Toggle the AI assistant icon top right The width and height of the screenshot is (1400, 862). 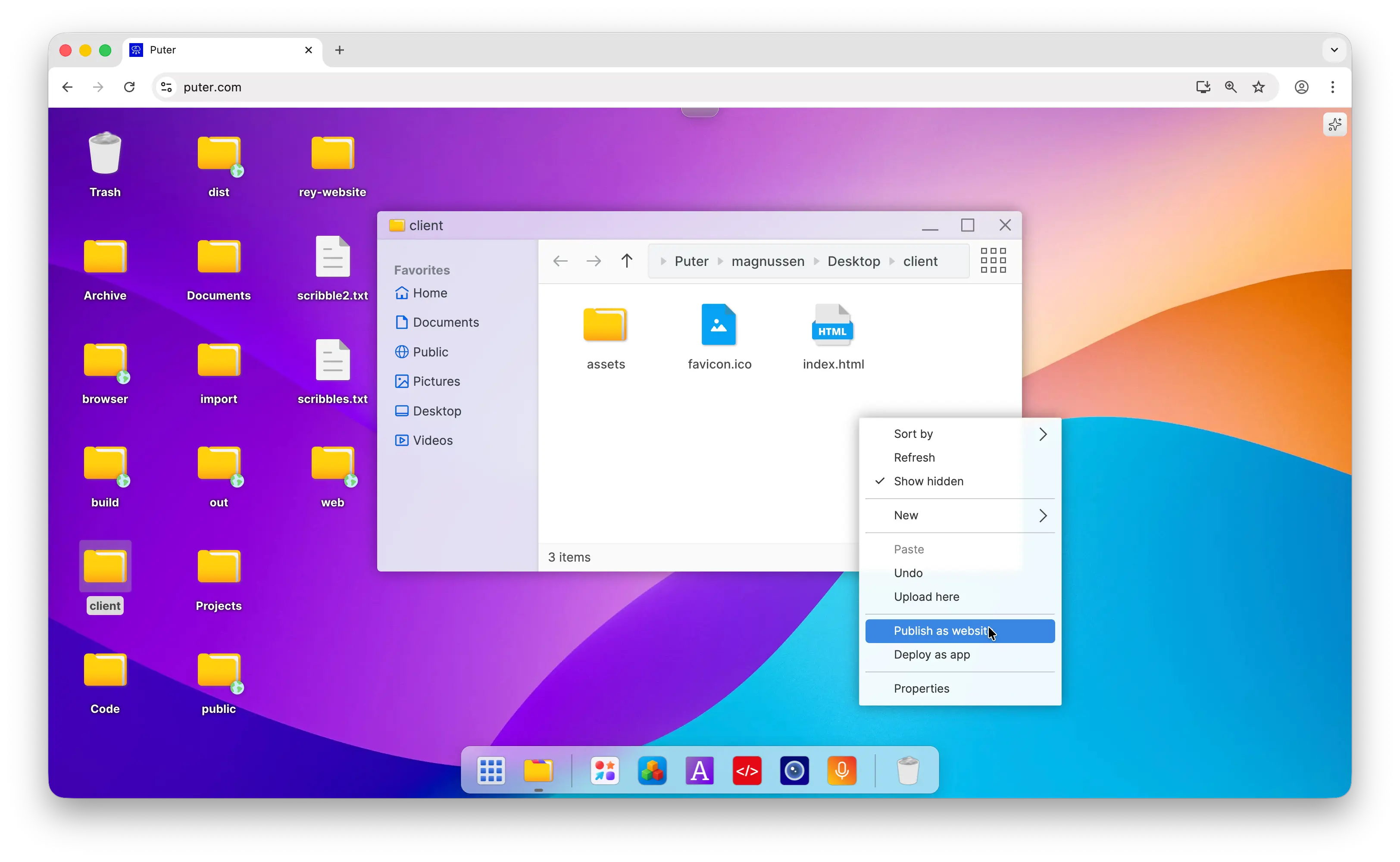click(x=1334, y=124)
